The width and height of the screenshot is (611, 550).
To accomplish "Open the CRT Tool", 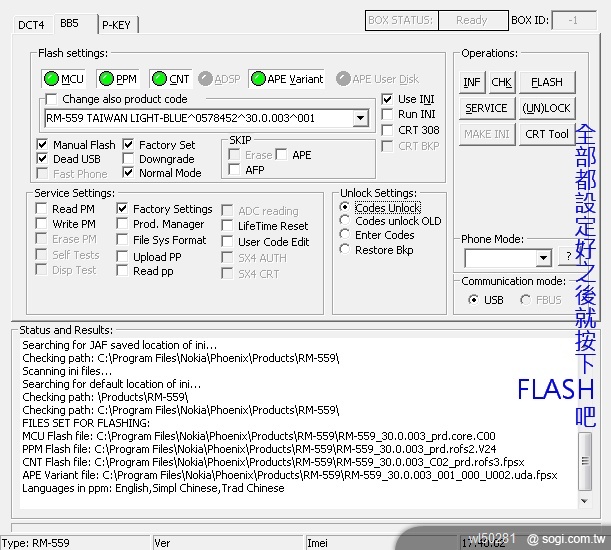I will (546, 134).
